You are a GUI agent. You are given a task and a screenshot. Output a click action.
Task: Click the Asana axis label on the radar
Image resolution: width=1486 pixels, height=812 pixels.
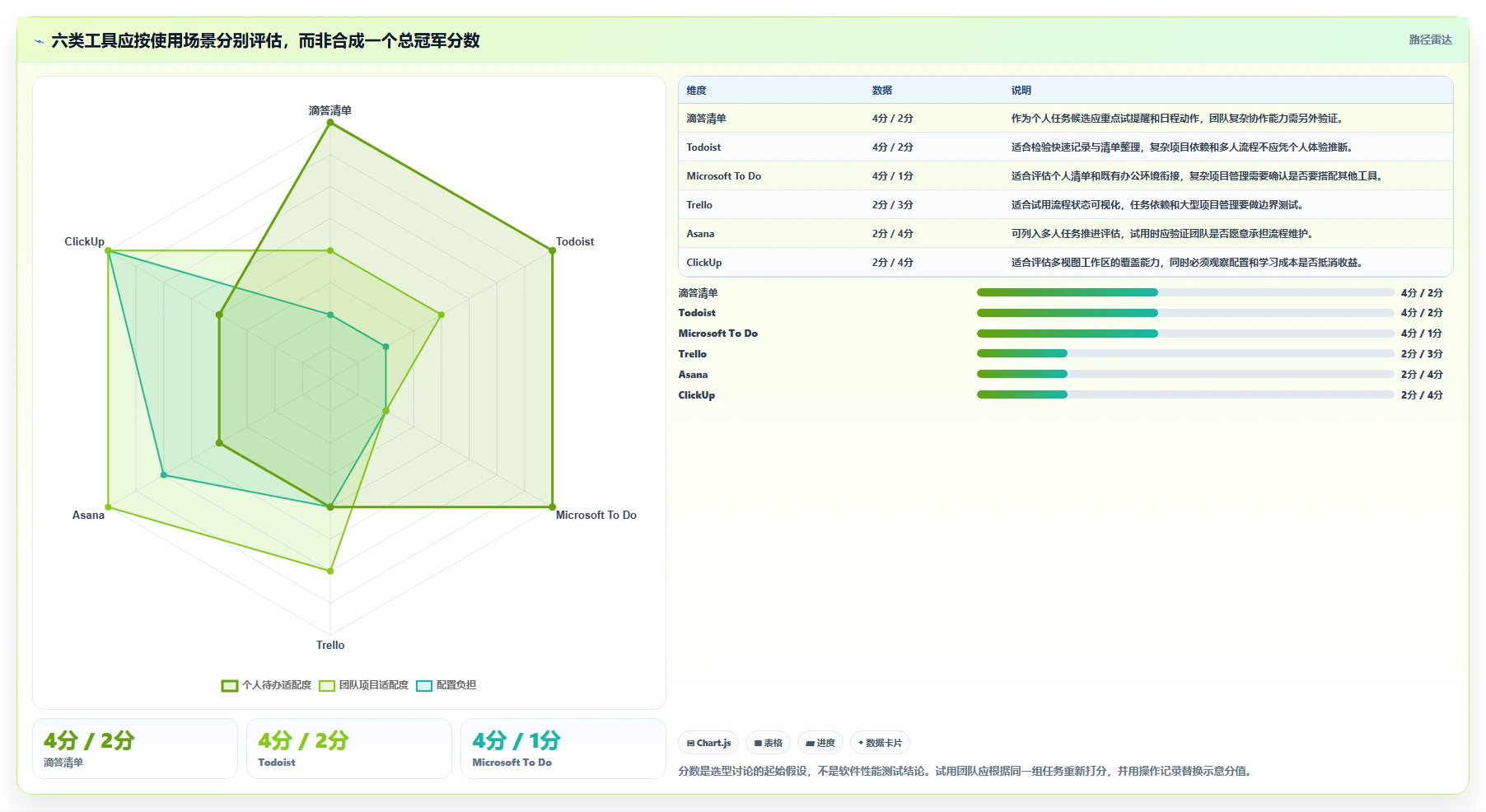[88, 516]
